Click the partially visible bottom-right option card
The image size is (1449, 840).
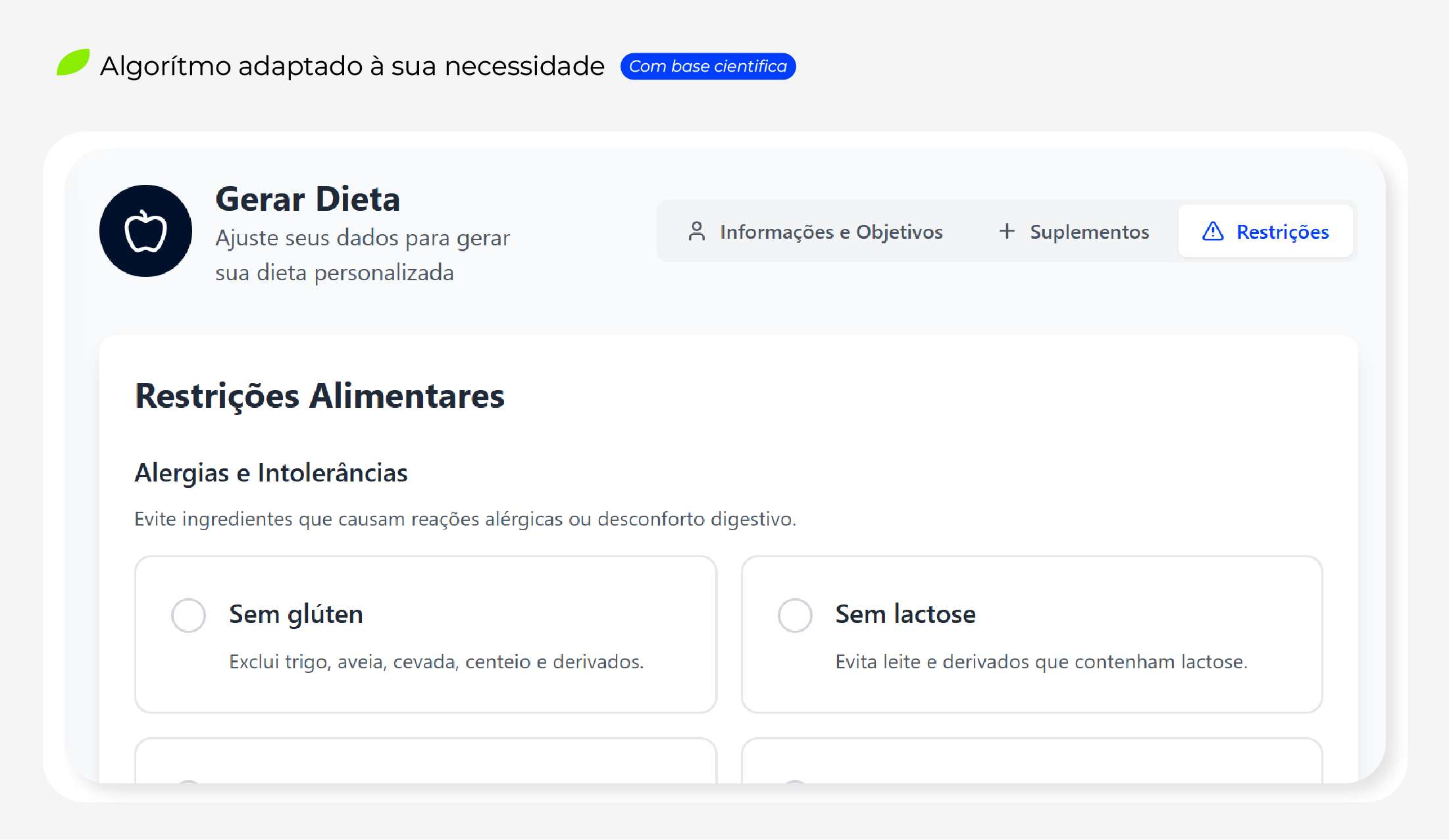(x=1031, y=761)
